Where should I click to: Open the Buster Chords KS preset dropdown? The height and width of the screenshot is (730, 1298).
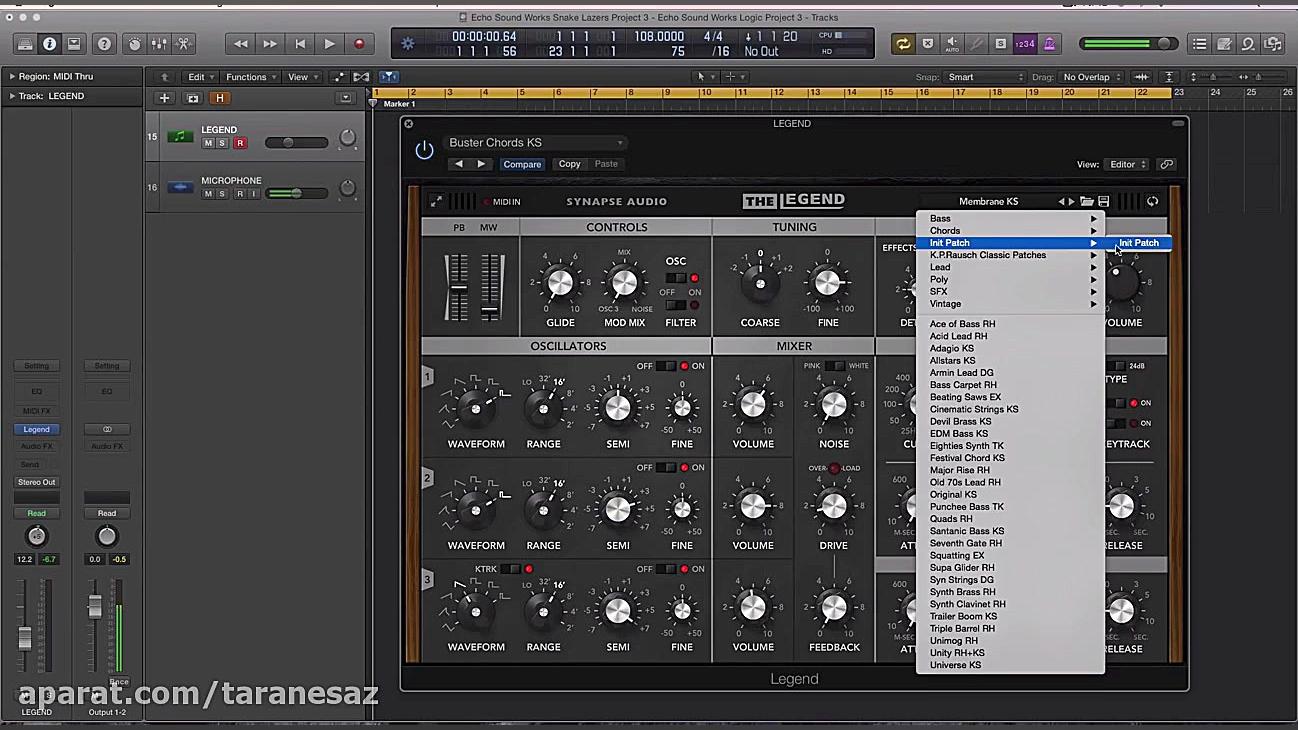pyautogui.click(x=535, y=143)
